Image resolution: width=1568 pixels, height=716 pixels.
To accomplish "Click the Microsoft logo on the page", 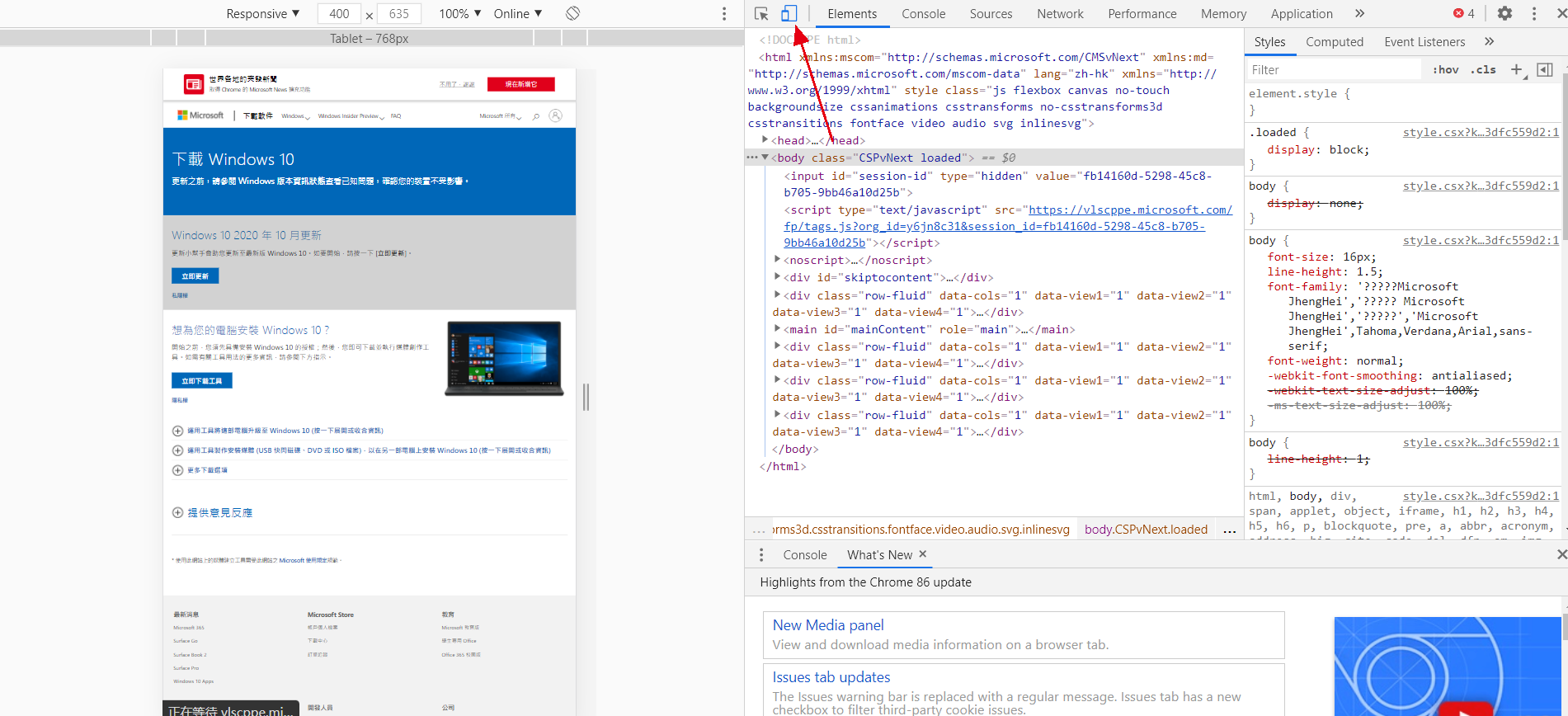I will (x=200, y=115).
